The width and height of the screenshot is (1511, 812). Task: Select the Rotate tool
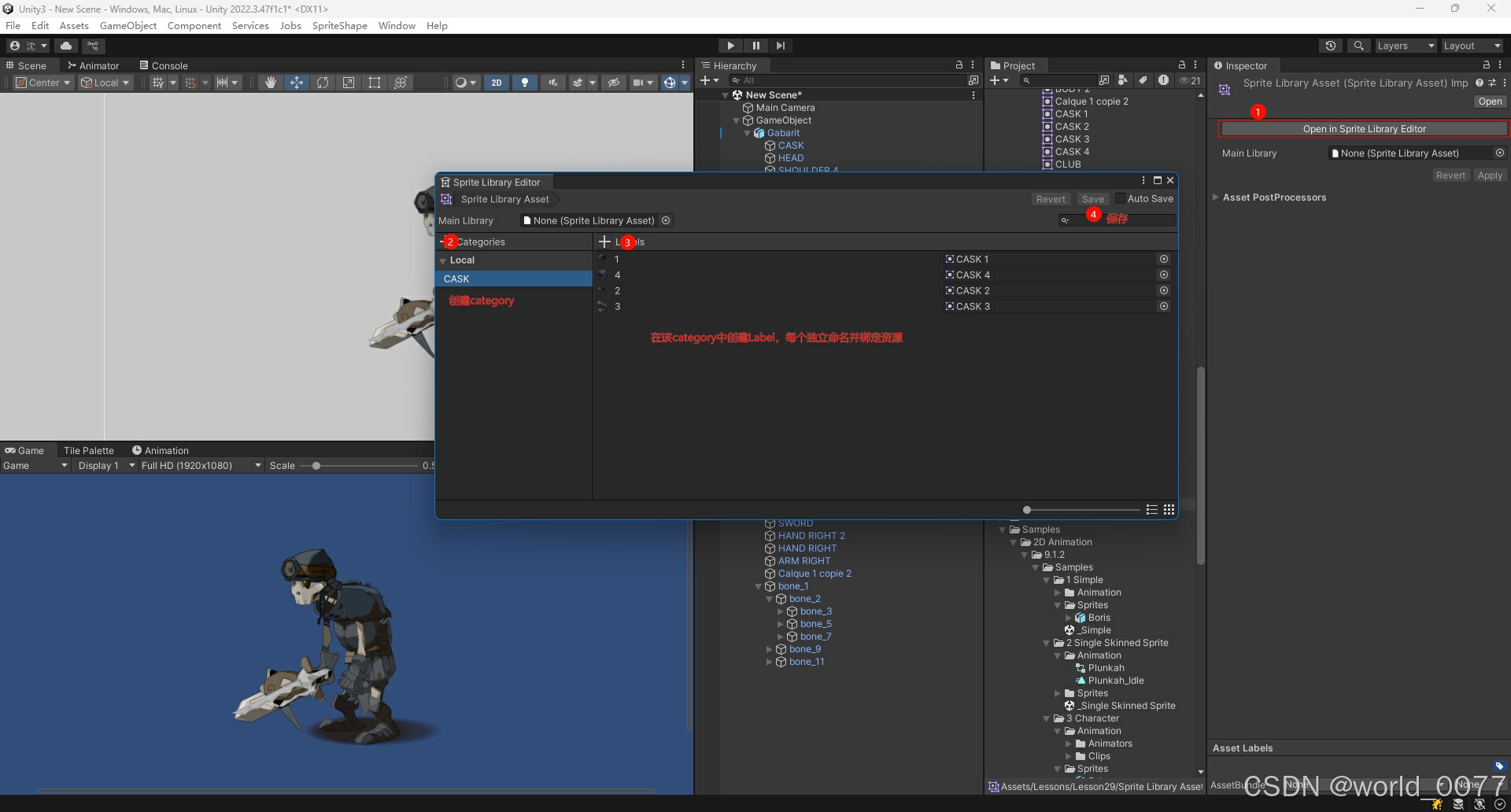click(x=323, y=82)
